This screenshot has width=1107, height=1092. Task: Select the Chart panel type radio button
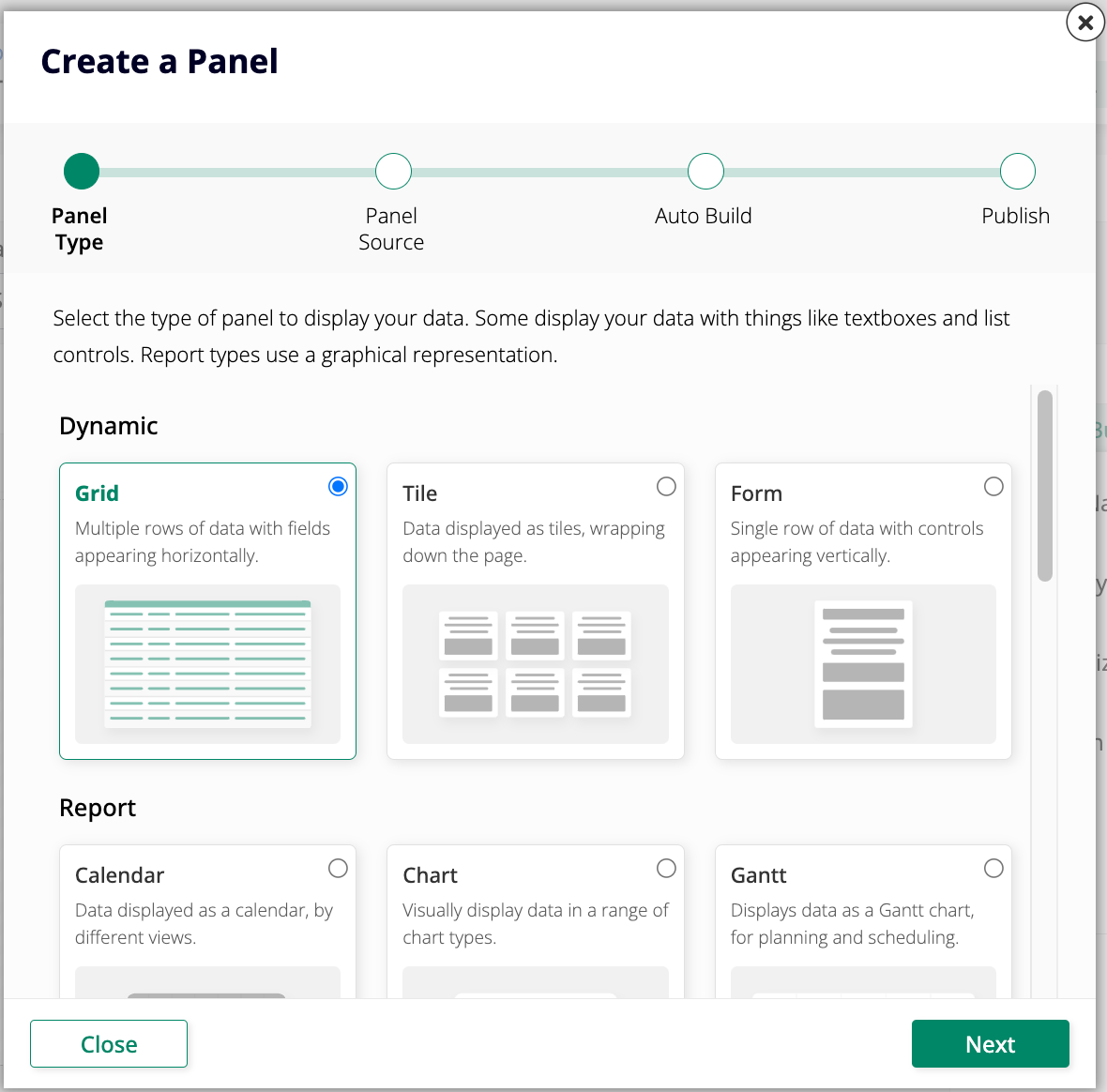point(666,868)
